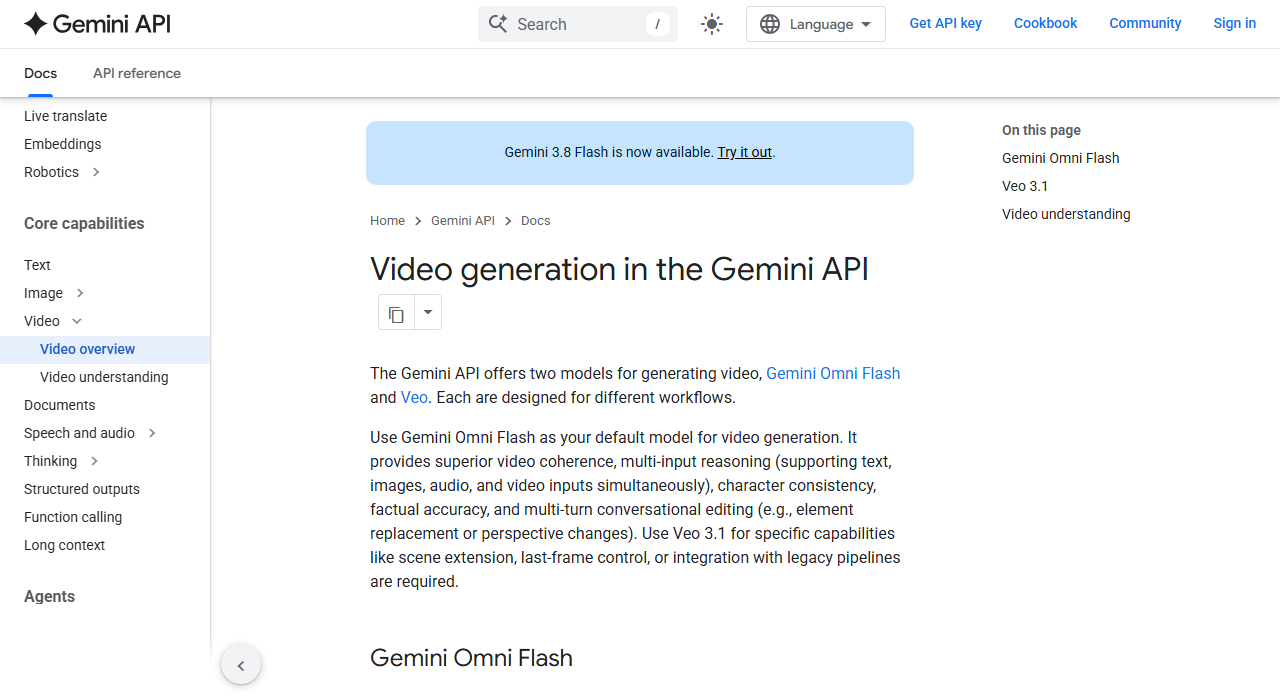
Task: Switch to the Docs tab
Action: 41,73
